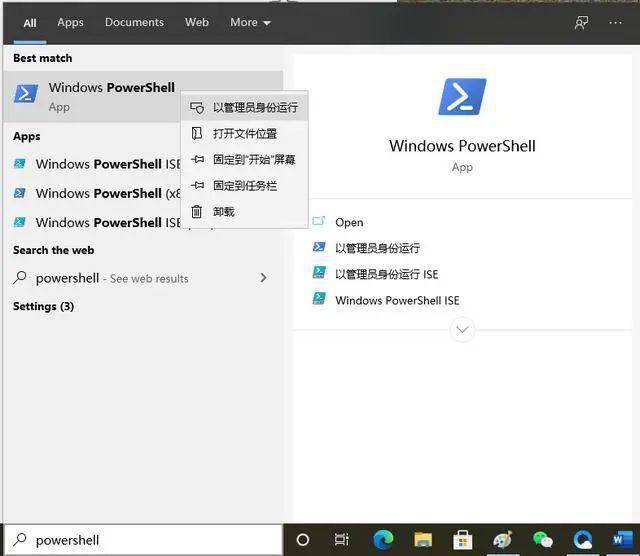
Task: Click Windows PowerShell ISE in details pane
Action: click(x=397, y=300)
